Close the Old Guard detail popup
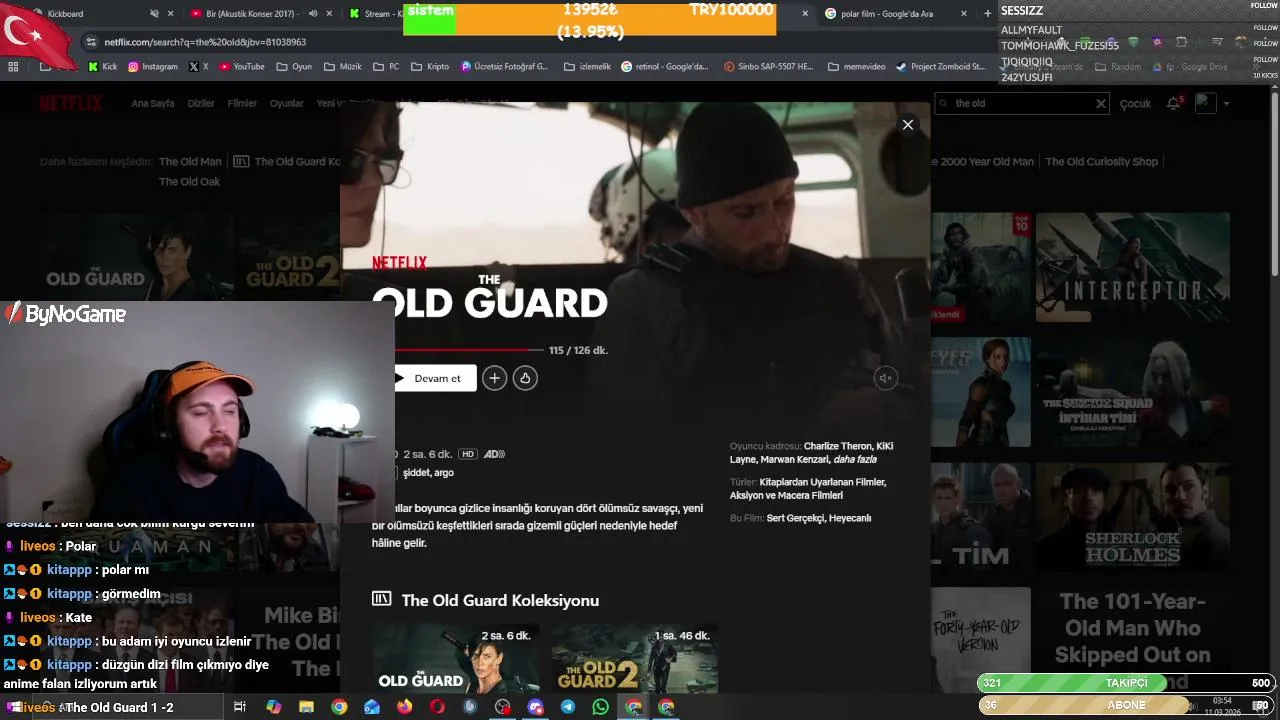The height and width of the screenshot is (720, 1280). tap(907, 125)
